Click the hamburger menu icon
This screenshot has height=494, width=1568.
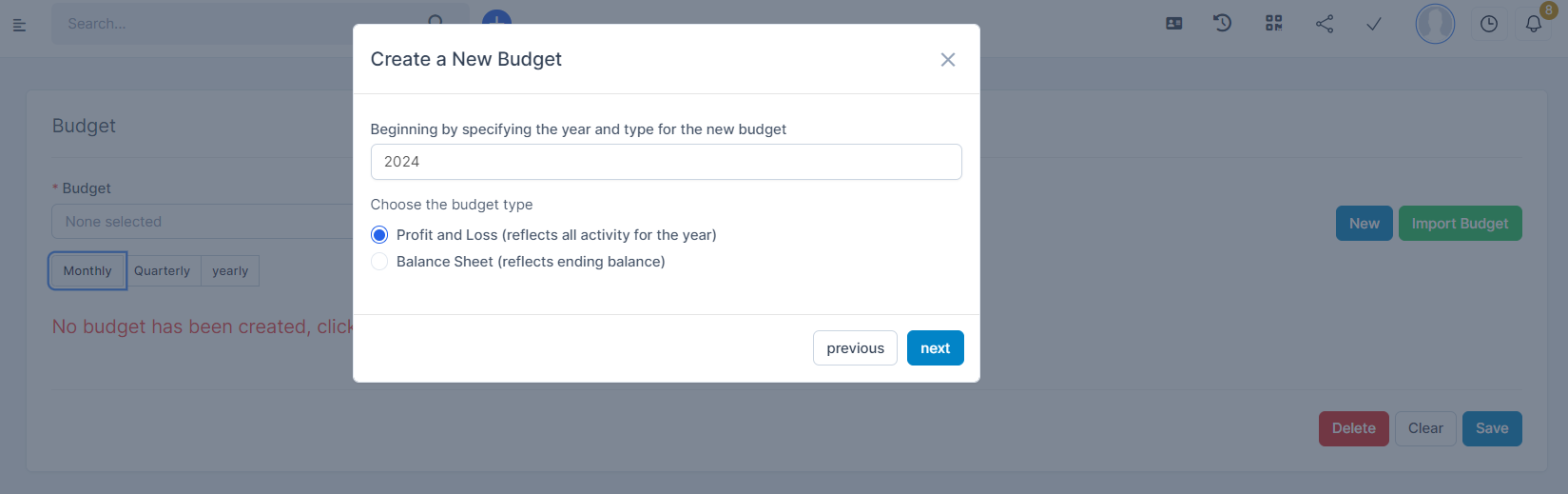[19, 25]
